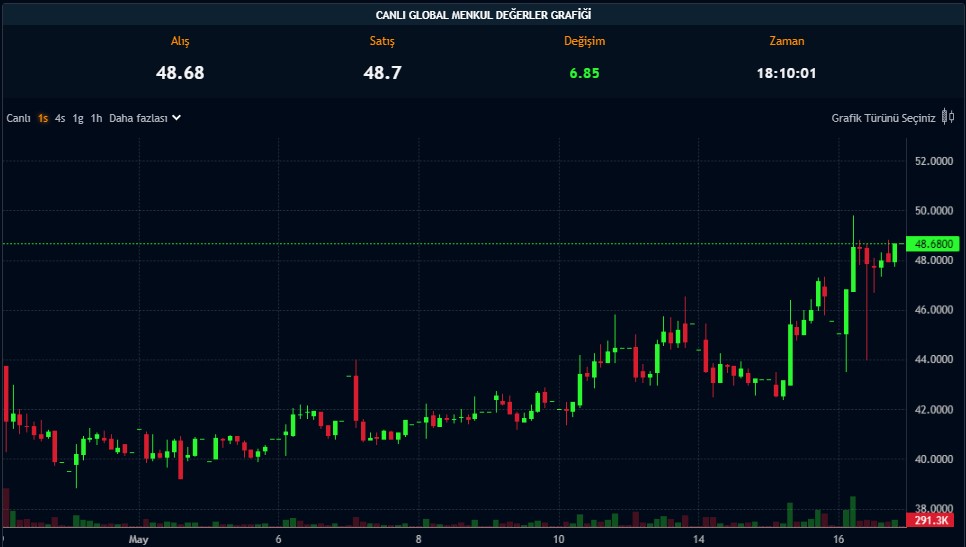Select the 1s timeframe
Screen dimensions: 966x547
[43, 118]
